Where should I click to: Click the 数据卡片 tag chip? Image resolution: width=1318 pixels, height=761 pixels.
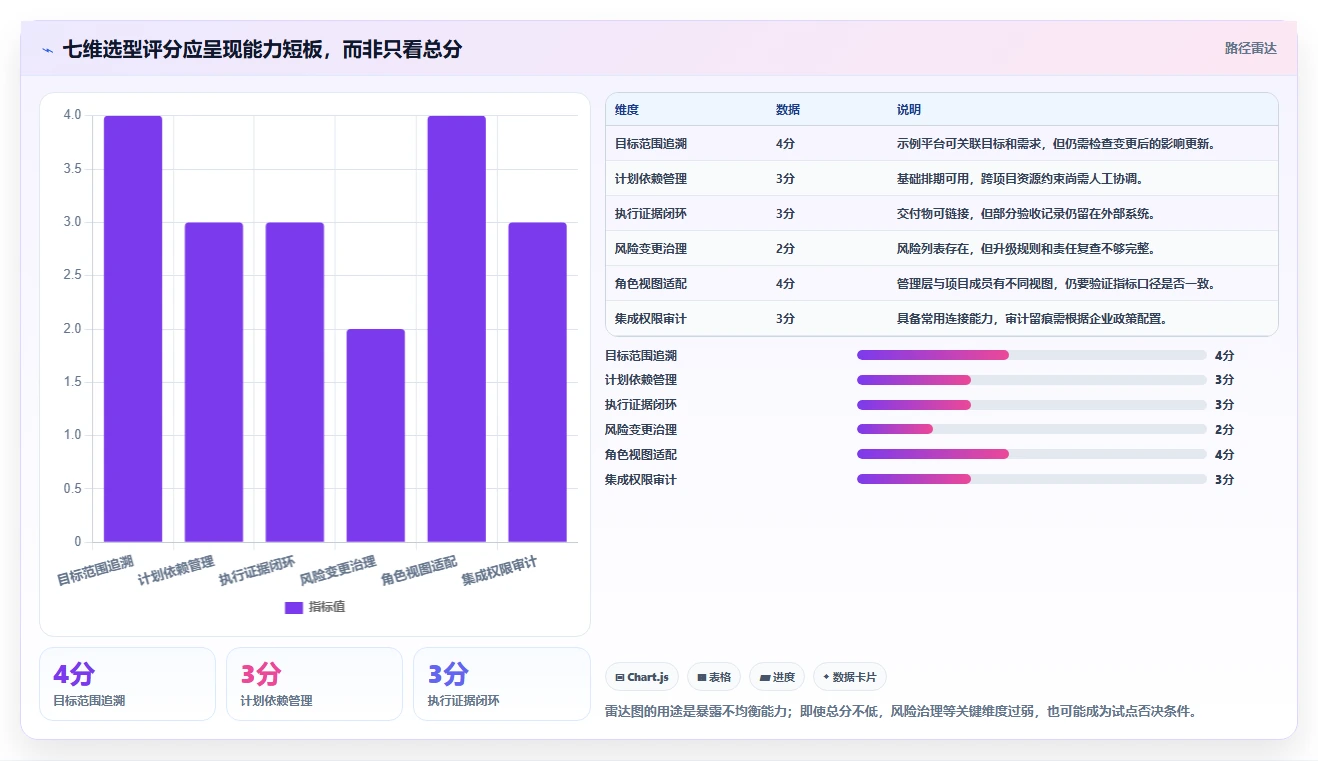850,677
